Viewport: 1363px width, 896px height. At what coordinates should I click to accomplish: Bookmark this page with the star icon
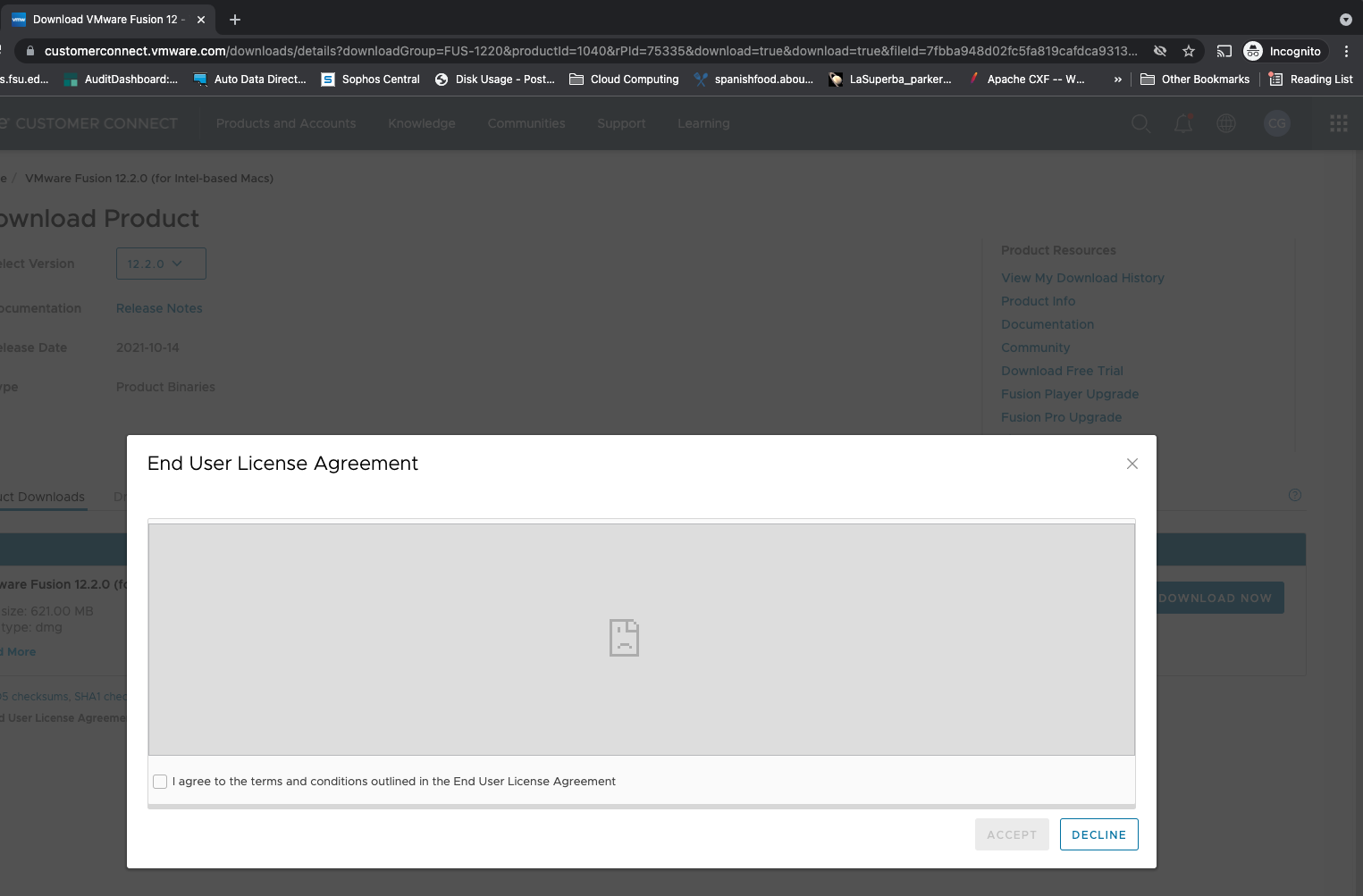[1189, 51]
